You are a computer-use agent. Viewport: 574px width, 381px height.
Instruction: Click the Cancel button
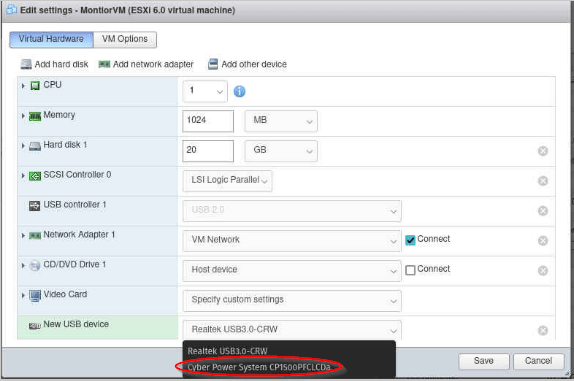(x=538, y=361)
